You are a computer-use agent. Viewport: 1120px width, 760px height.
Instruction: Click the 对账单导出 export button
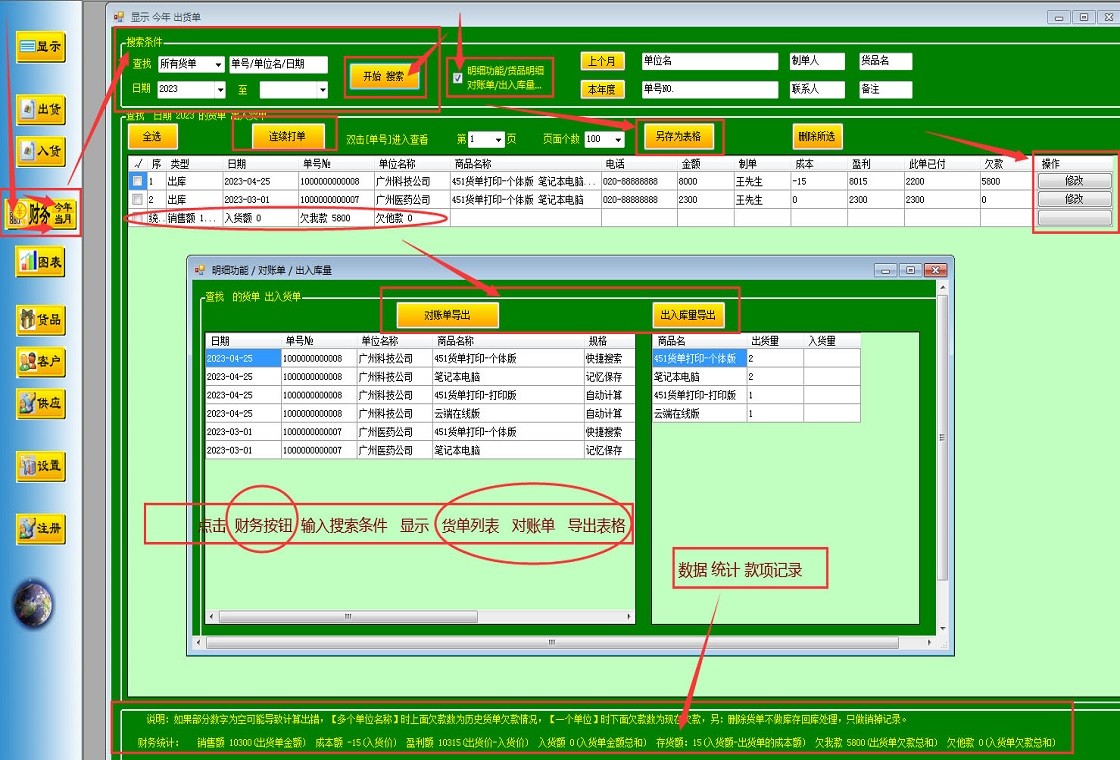click(447, 315)
